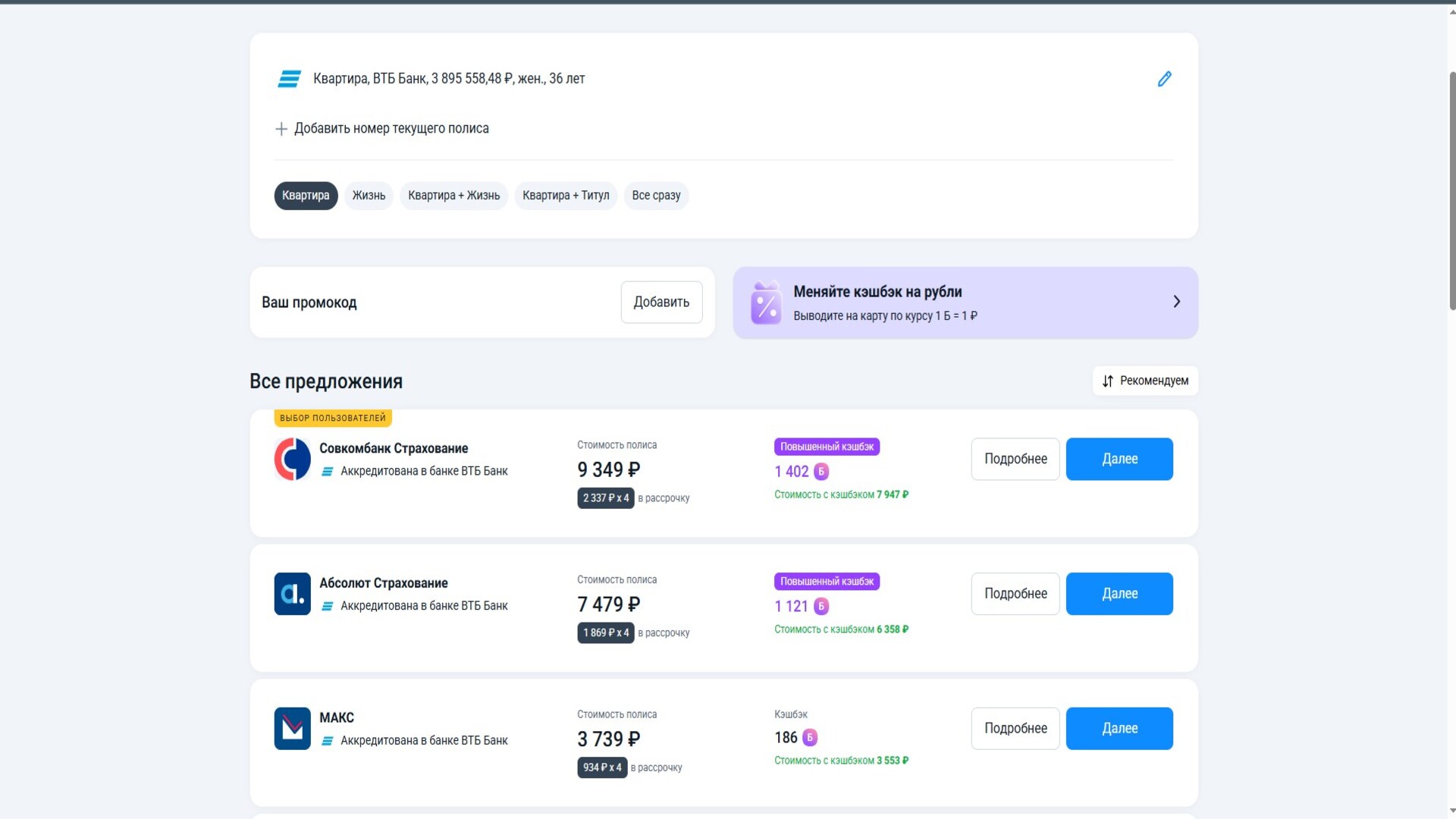Select the Квартира filter chip

pyautogui.click(x=306, y=196)
